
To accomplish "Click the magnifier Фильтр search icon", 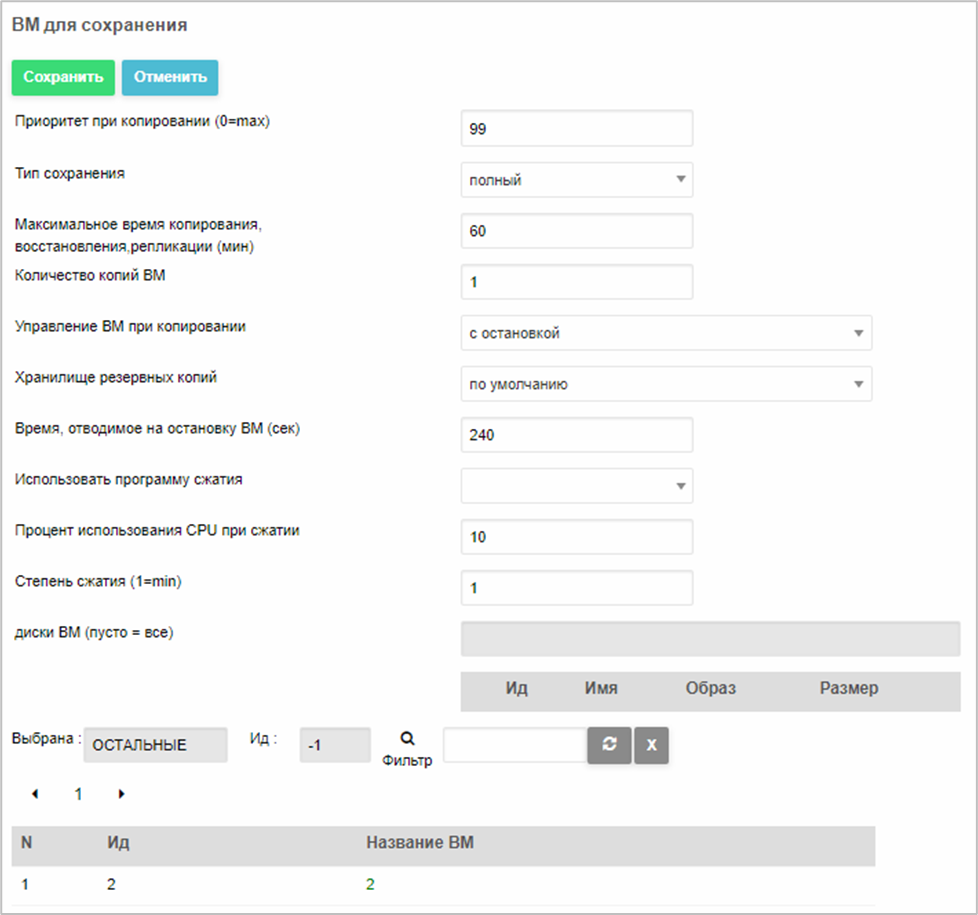I will (x=407, y=738).
